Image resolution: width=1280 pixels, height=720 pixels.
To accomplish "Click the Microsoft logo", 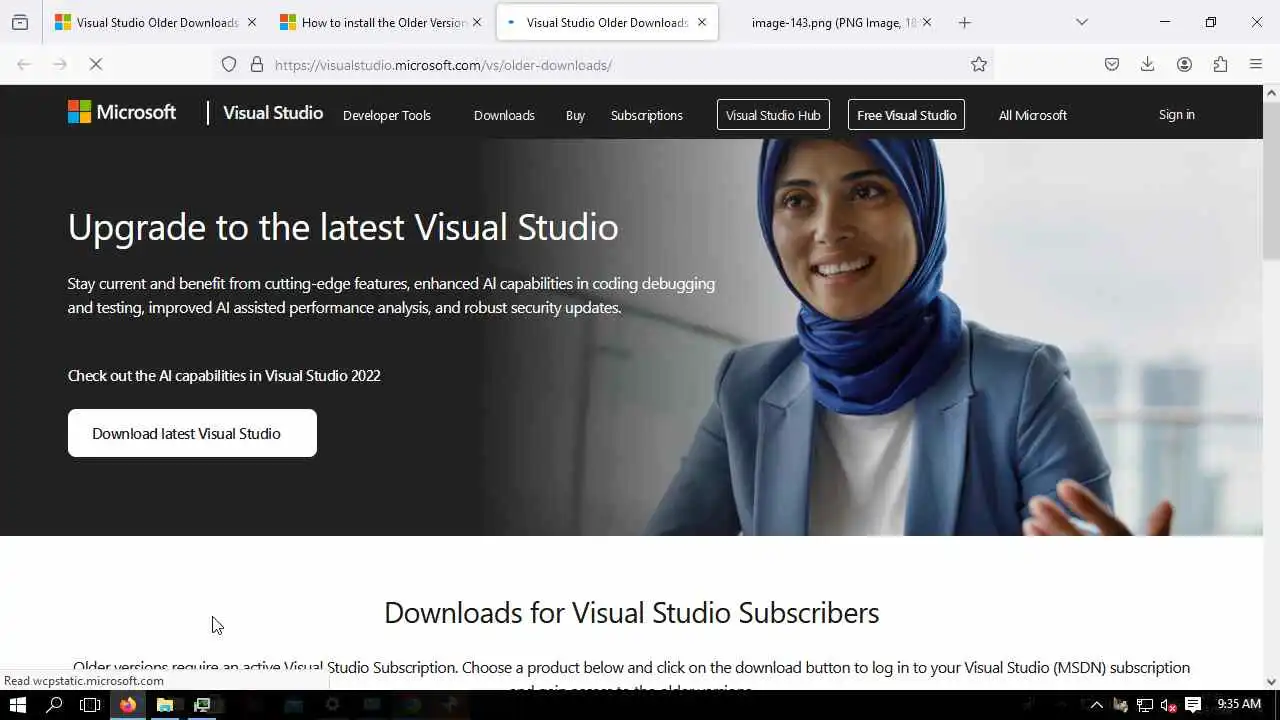I will (x=122, y=113).
